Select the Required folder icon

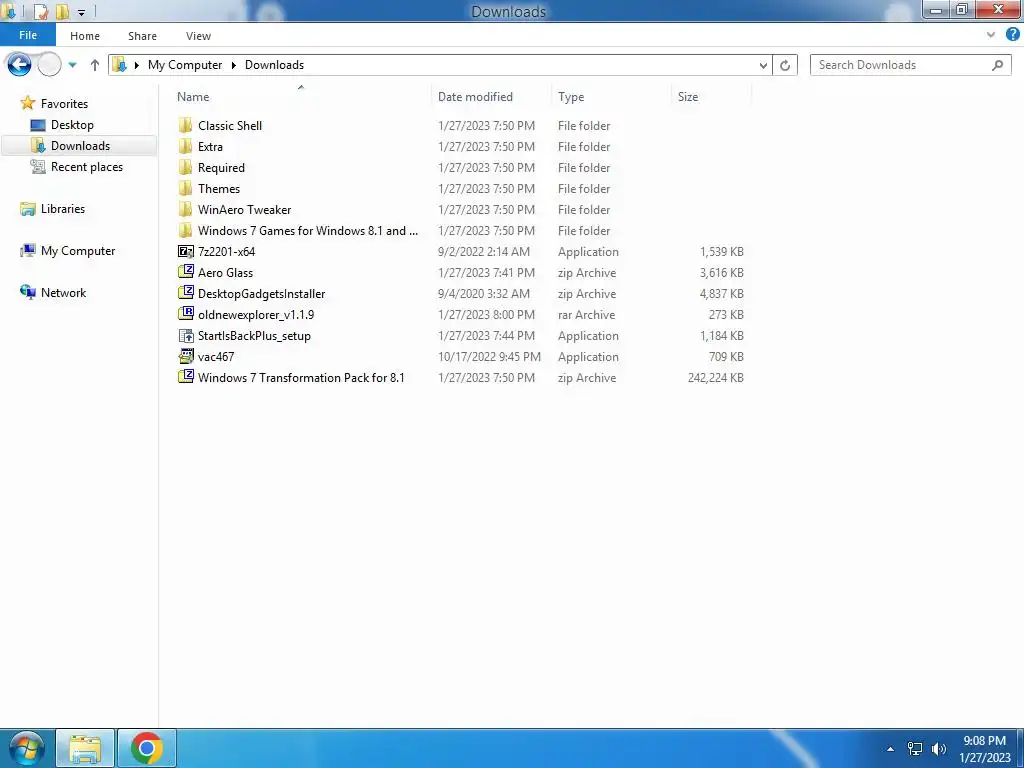pyautogui.click(x=185, y=167)
